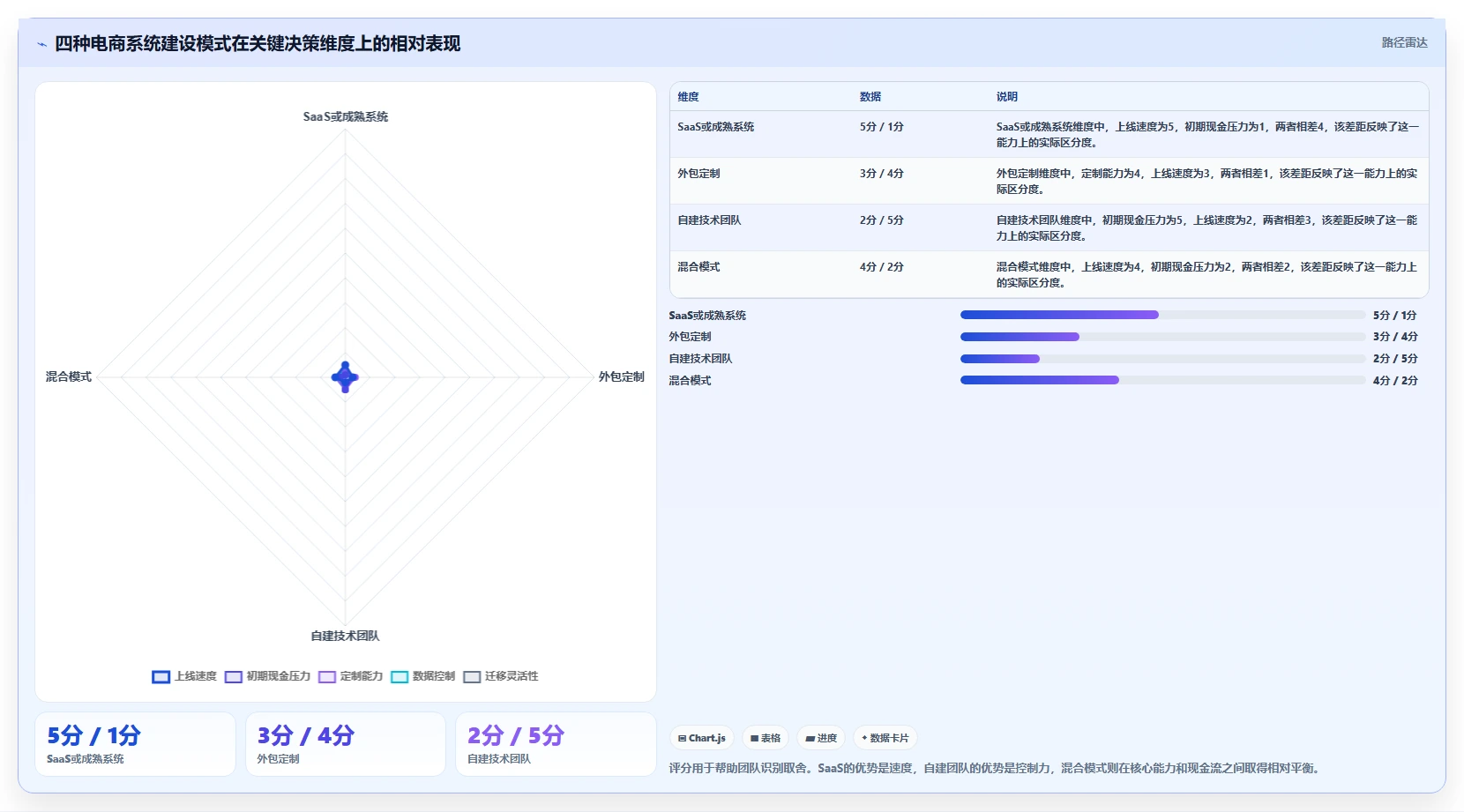Click the 自建技术团队 progress bar

click(x=1162, y=359)
